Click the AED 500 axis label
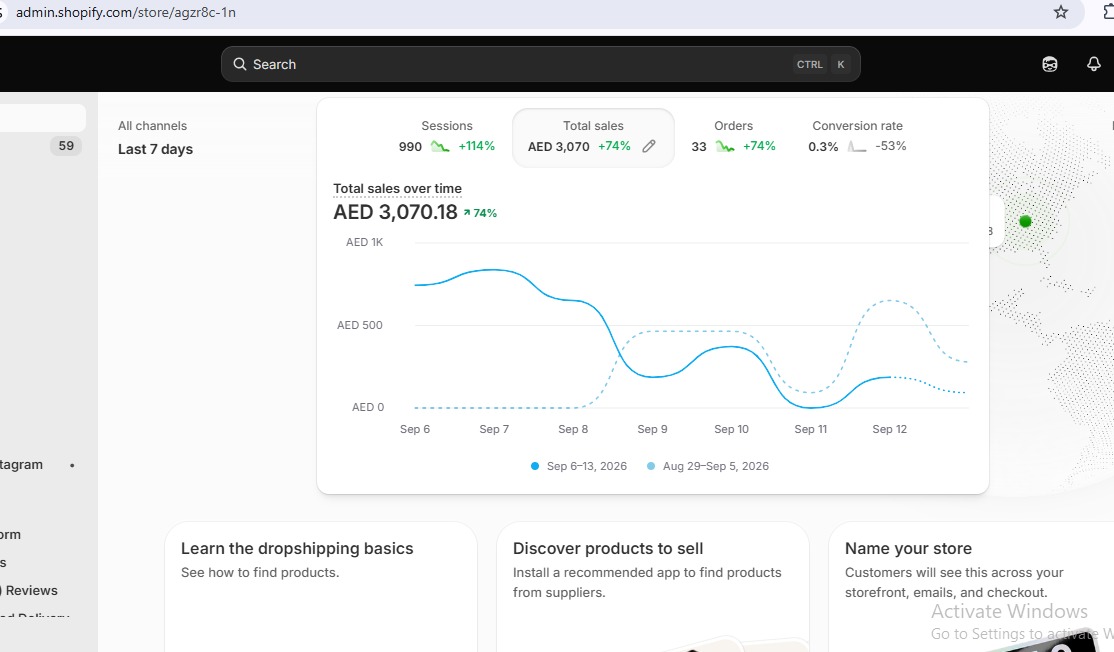1114x652 pixels. 359,325
